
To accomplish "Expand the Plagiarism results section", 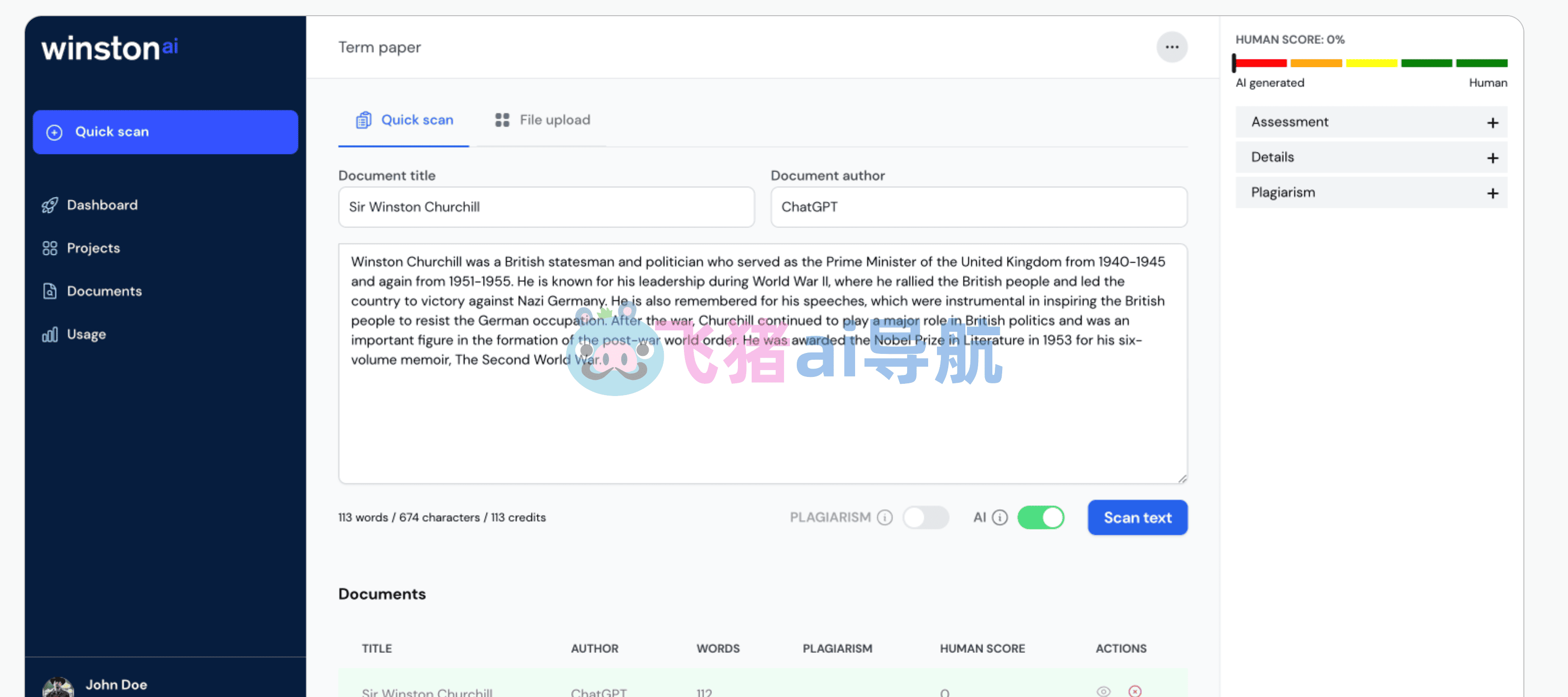I will 1371,193.
